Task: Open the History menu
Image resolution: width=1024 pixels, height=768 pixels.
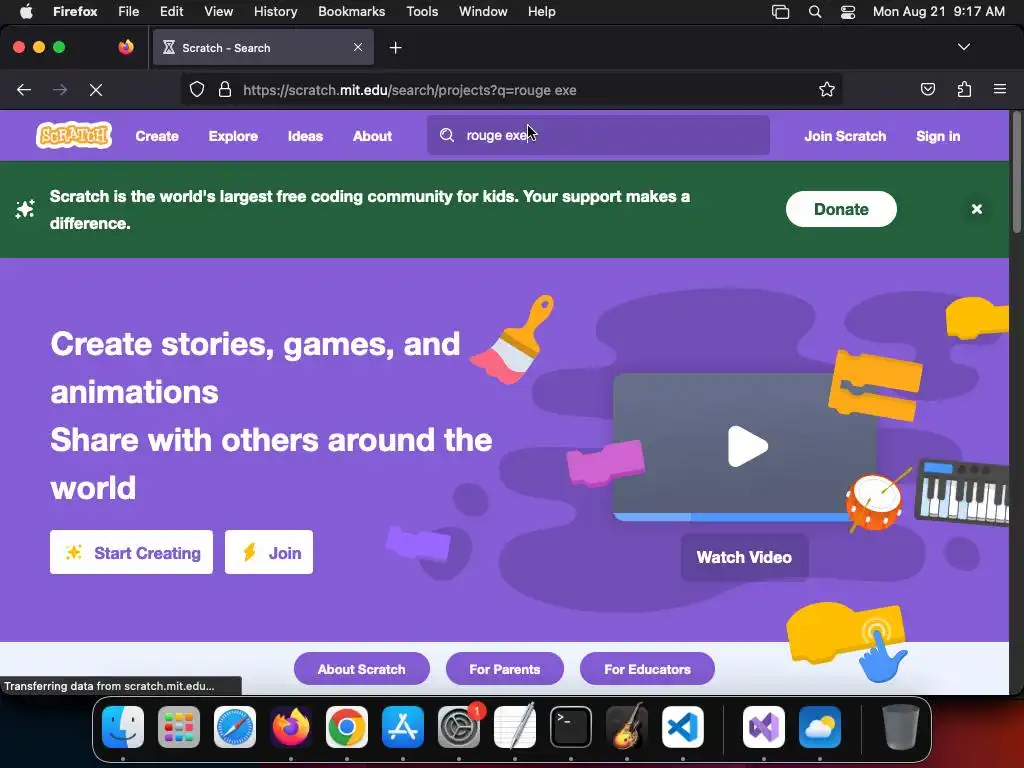Action: click(275, 12)
